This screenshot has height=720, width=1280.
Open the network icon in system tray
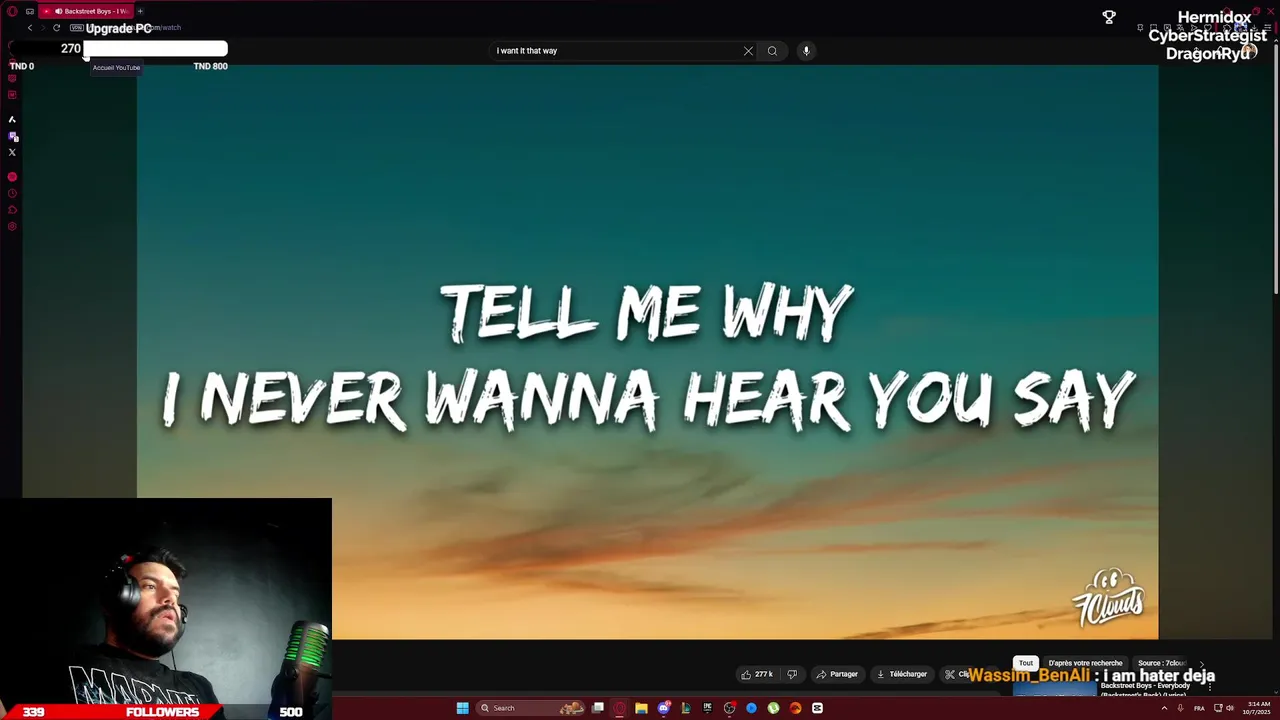[1218, 708]
